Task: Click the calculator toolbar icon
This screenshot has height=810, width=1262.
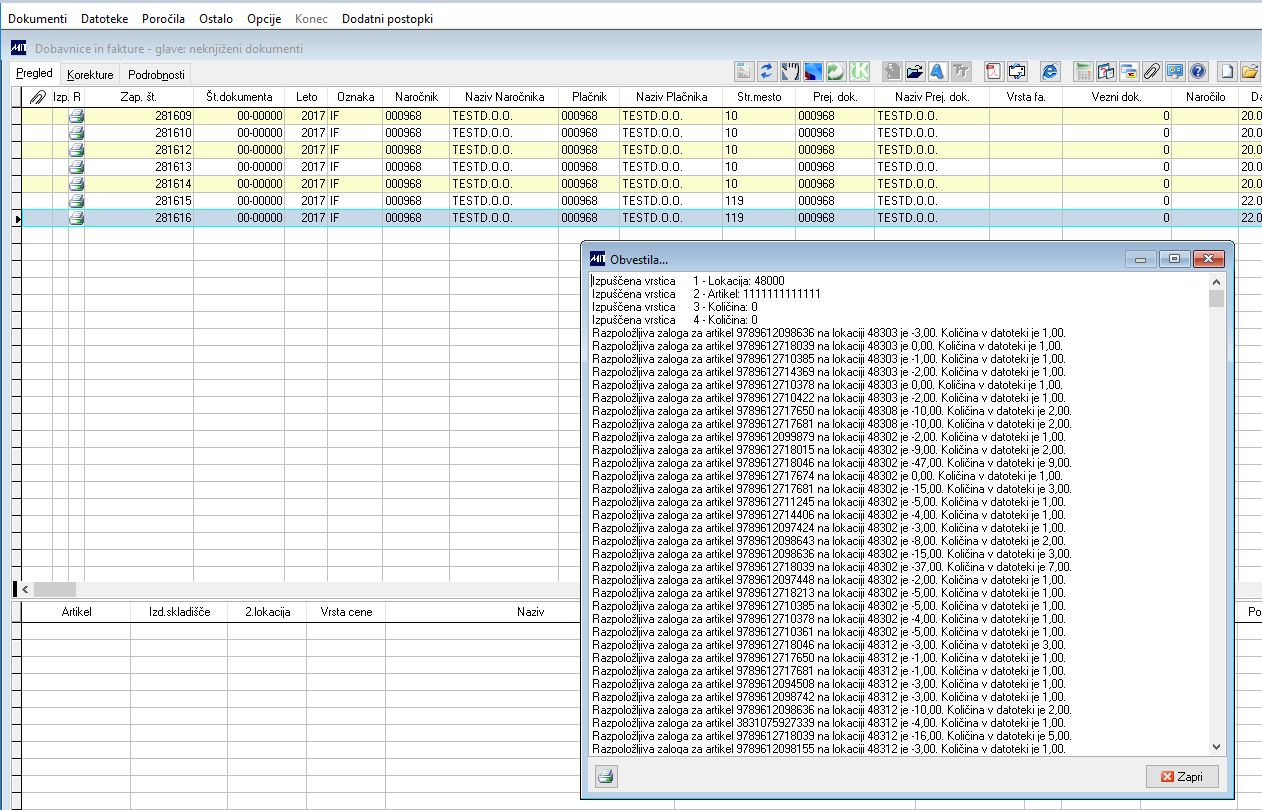Action: point(1083,71)
